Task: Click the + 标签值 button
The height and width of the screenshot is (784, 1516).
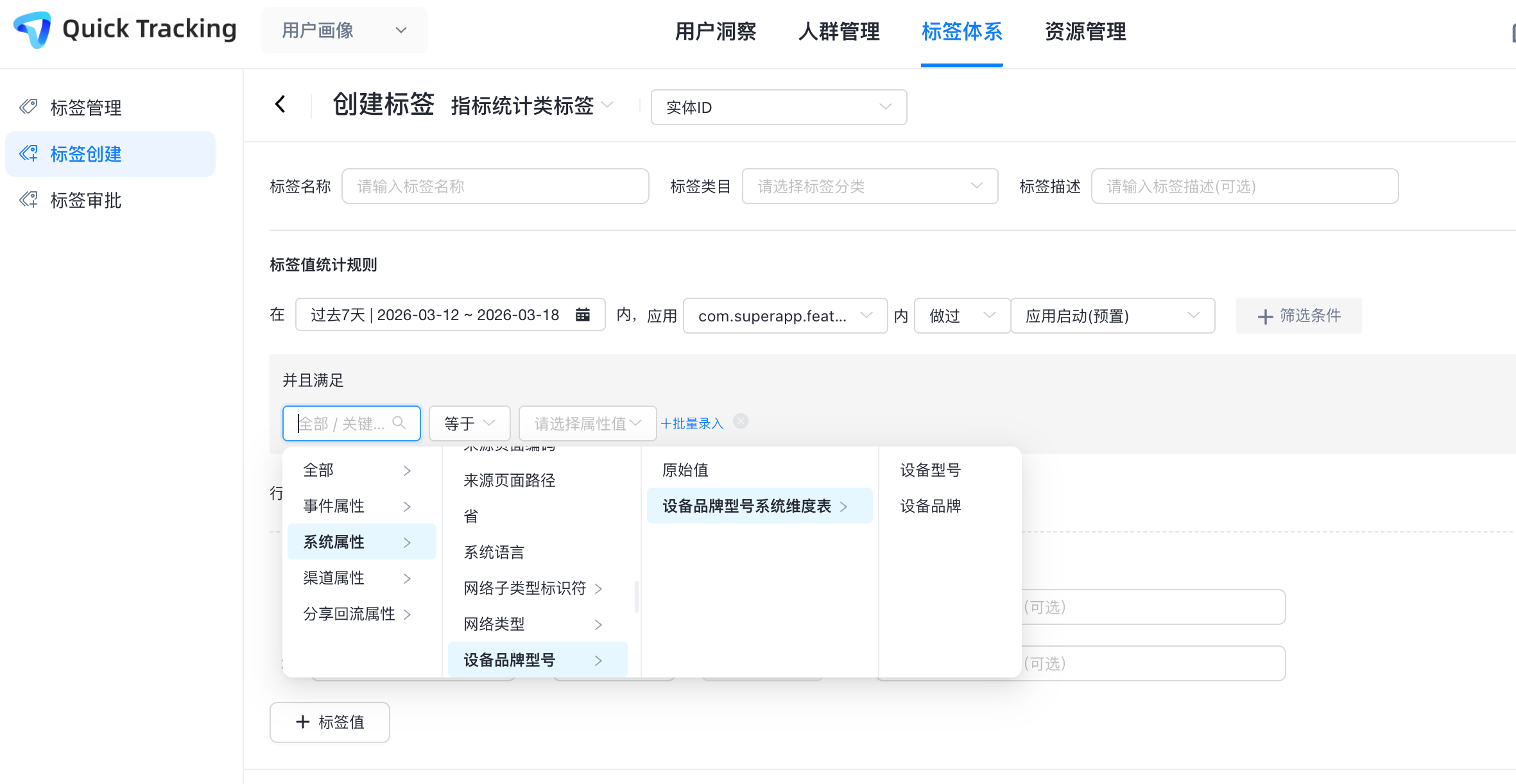Action: pos(329,722)
